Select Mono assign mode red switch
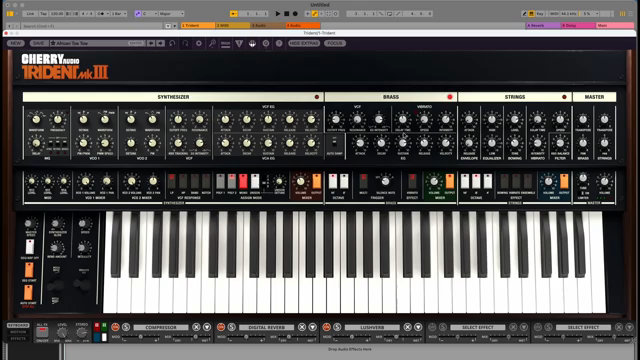The height and width of the screenshot is (360, 640). (x=243, y=181)
